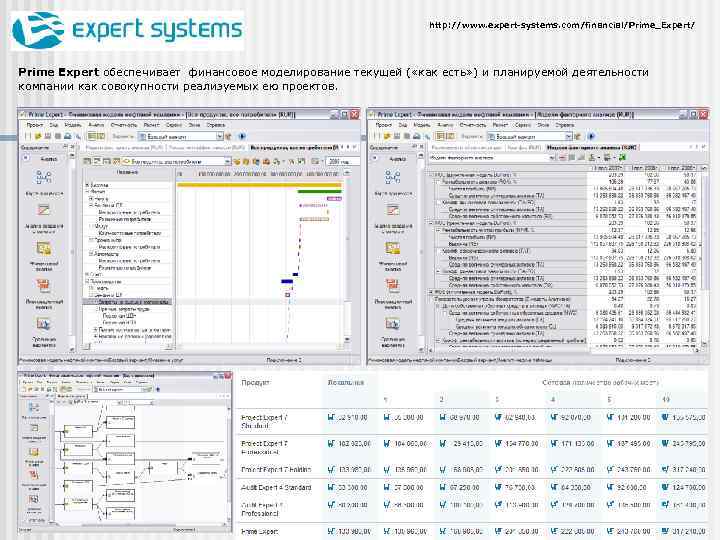Click the Название column header in left window
This screenshot has height=540, width=720.
[128, 173]
